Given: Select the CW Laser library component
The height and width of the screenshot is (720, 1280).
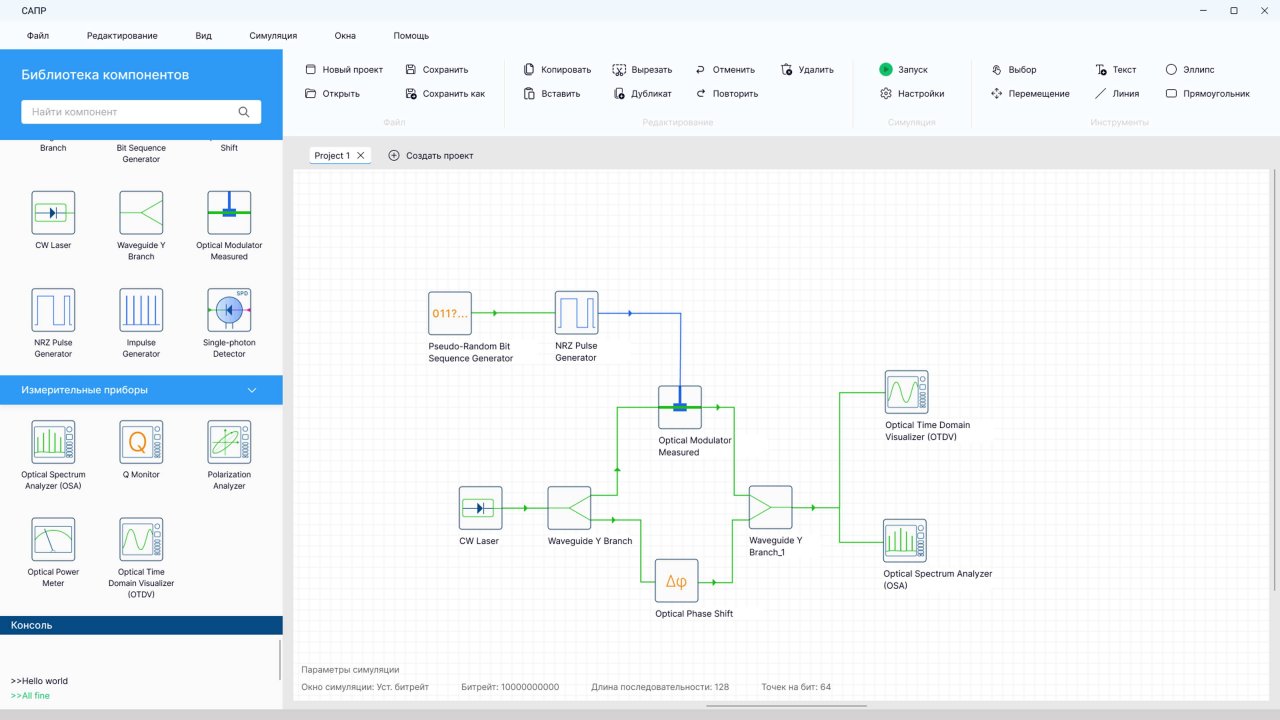Looking at the screenshot, I should [53, 213].
